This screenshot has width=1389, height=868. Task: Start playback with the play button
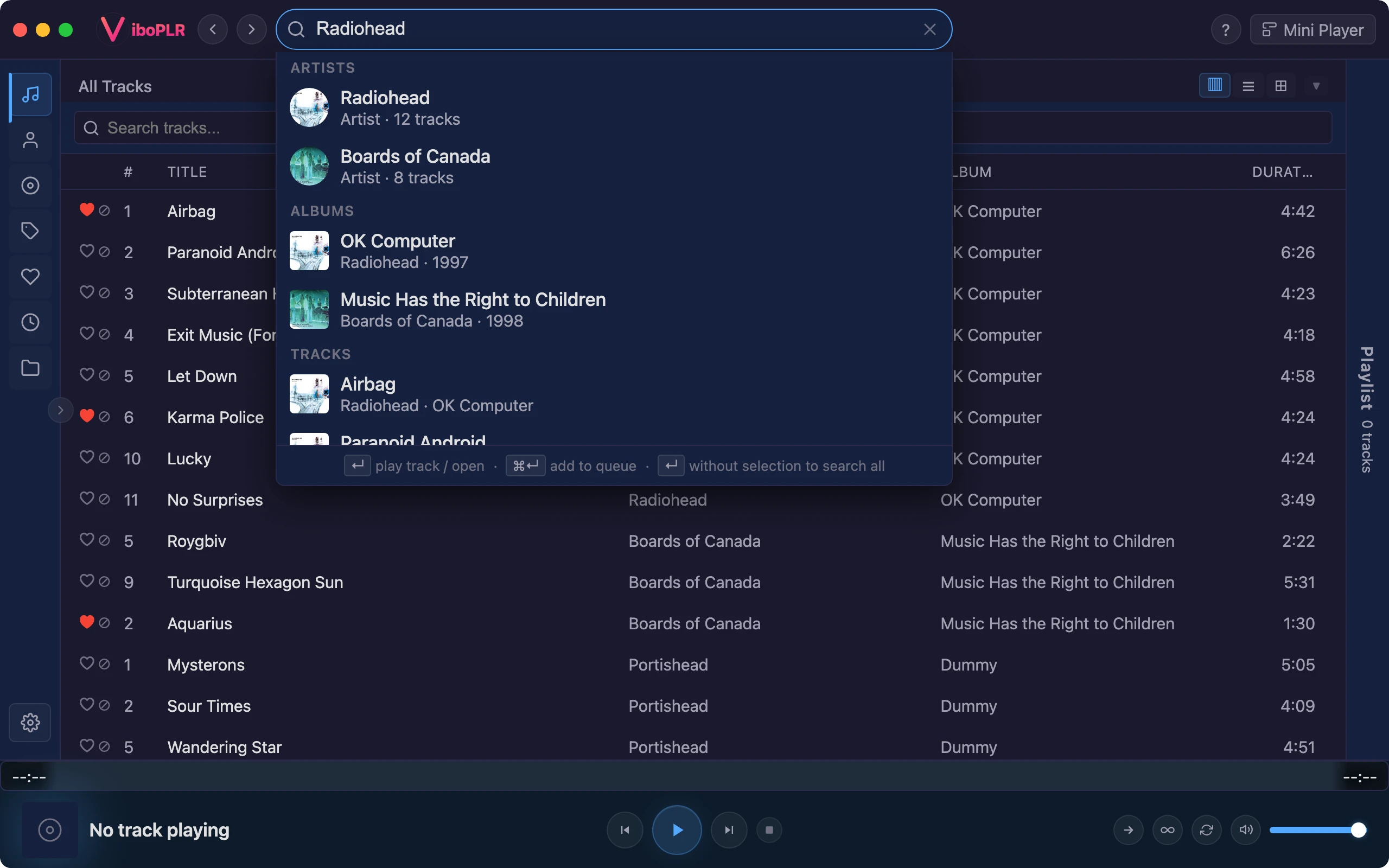click(x=677, y=830)
